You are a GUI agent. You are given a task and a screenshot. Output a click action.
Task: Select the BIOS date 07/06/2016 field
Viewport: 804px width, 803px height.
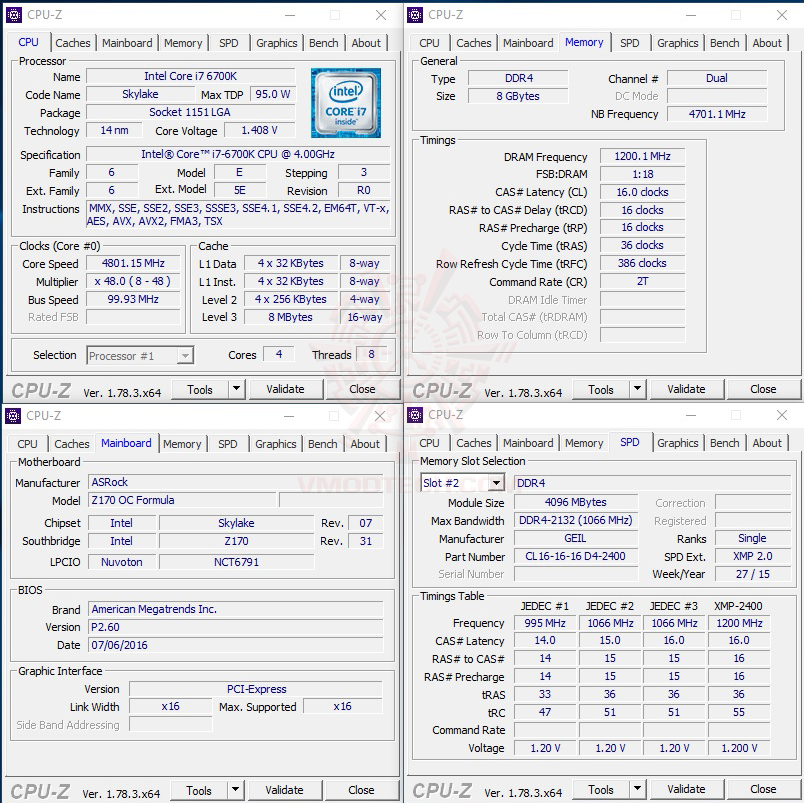pos(236,646)
